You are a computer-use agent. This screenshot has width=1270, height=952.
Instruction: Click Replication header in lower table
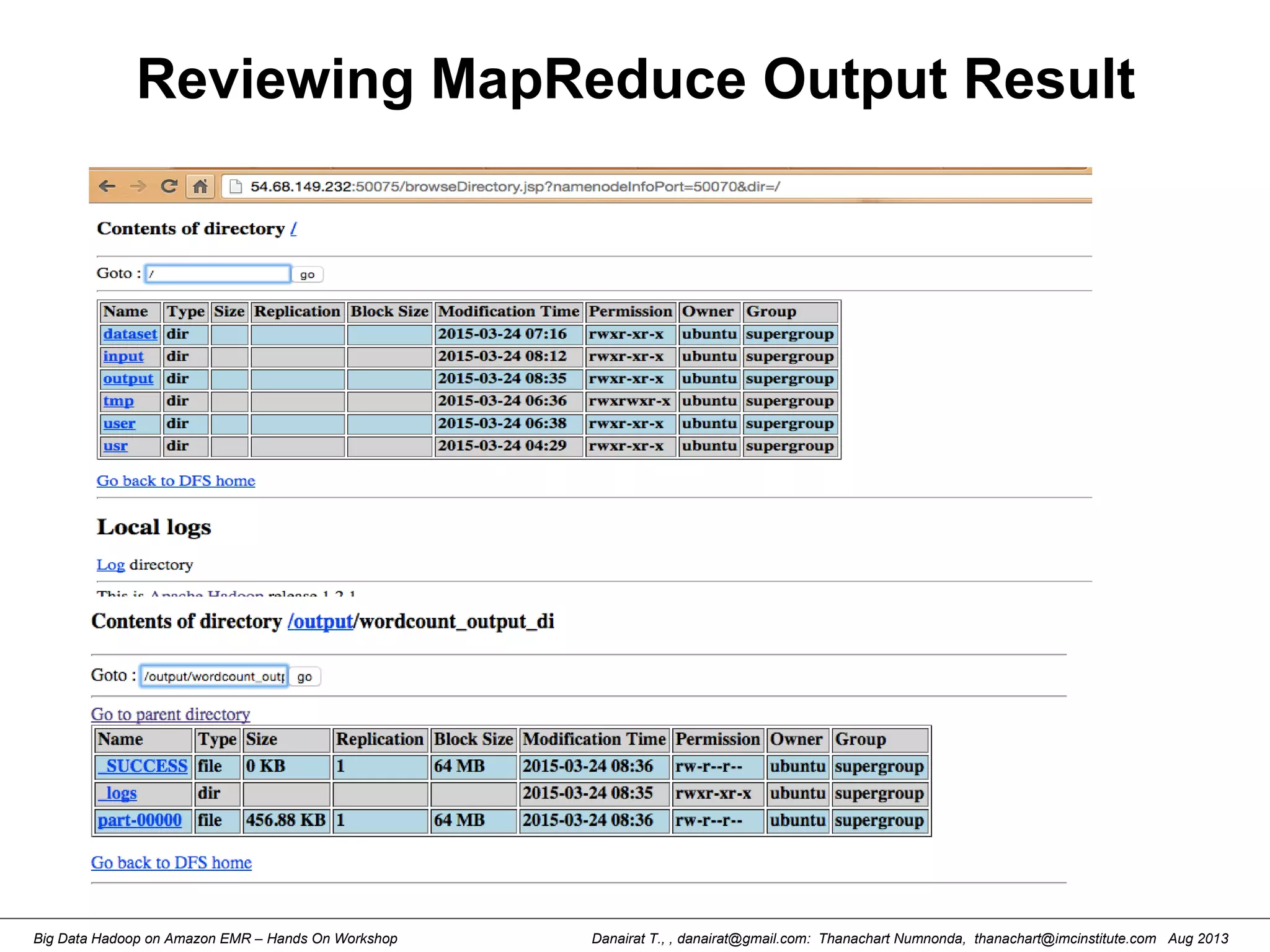click(380, 739)
